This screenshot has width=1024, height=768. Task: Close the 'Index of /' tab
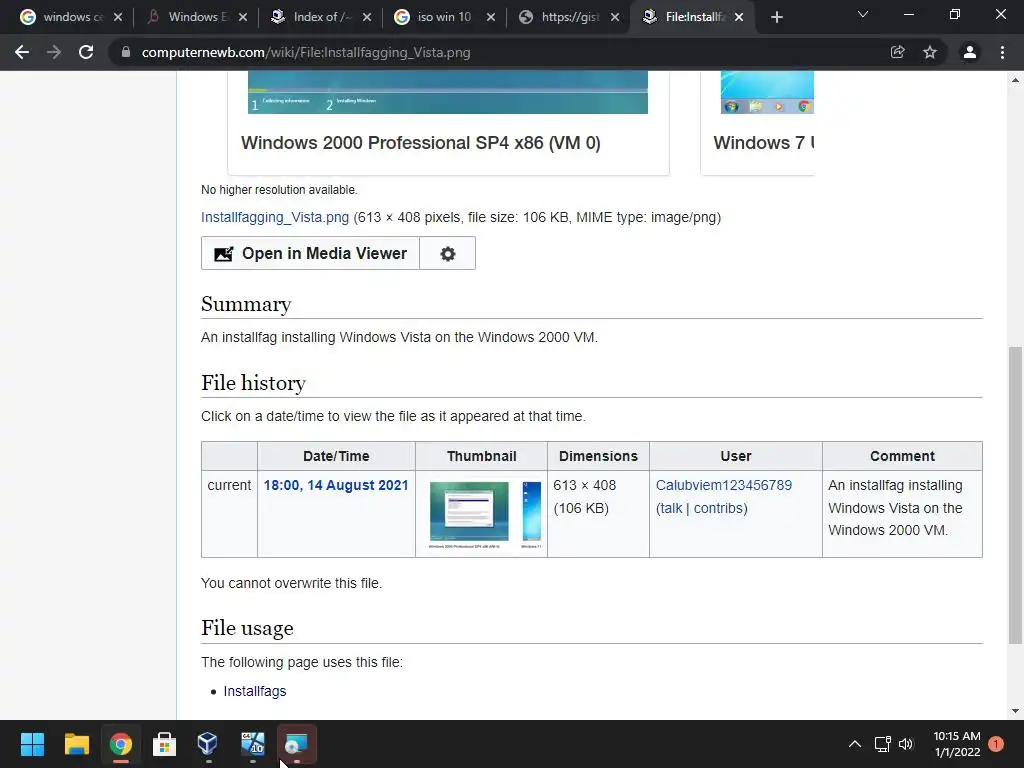(x=367, y=17)
